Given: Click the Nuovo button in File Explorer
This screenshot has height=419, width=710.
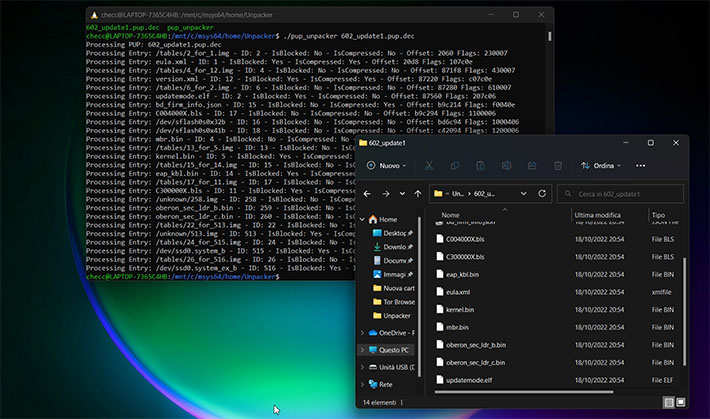Looking at the screenshot, I should click(x=386, y=166).
